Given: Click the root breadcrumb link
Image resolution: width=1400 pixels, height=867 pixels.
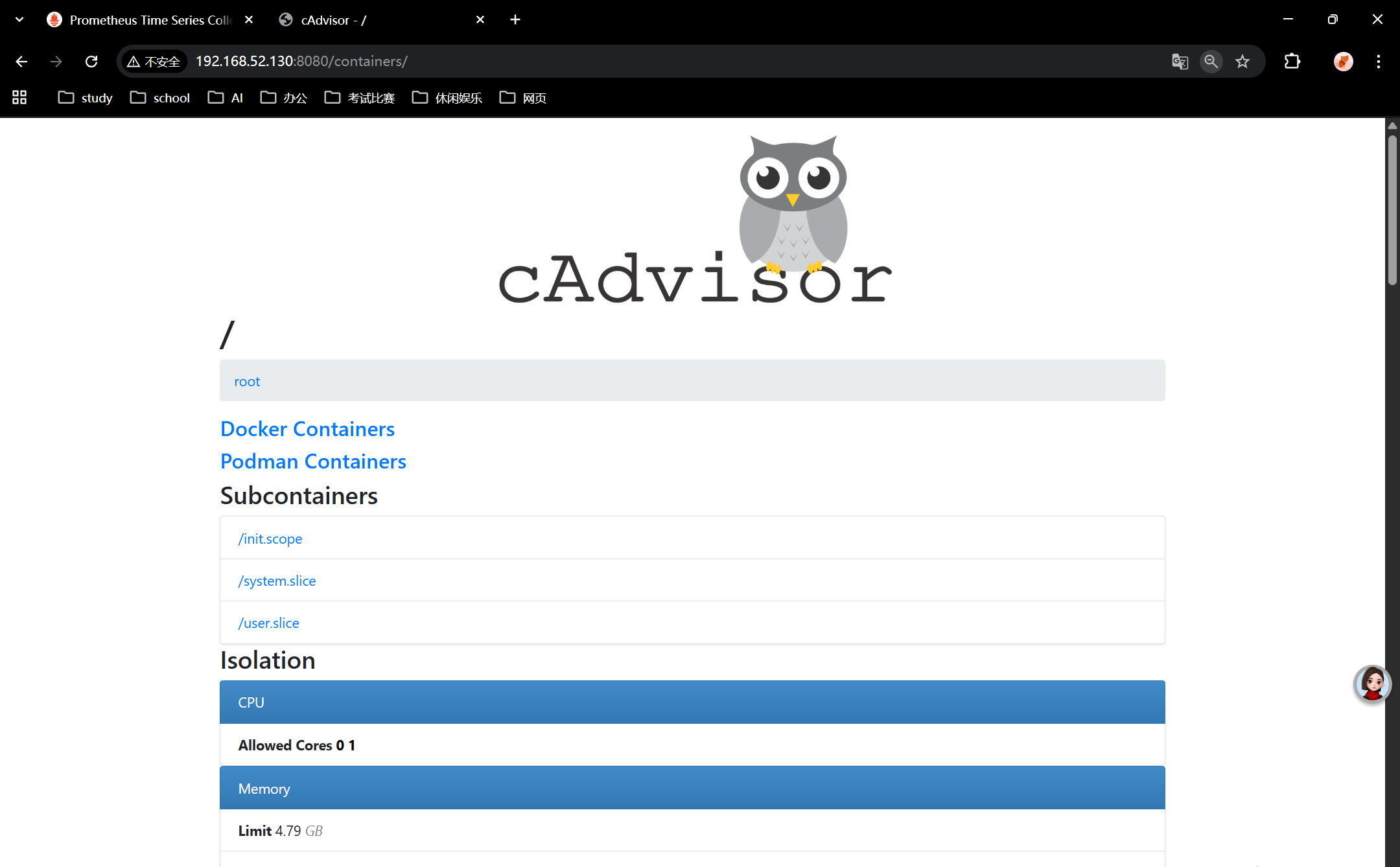Looking at the screenshot, I should click(247, 382).
